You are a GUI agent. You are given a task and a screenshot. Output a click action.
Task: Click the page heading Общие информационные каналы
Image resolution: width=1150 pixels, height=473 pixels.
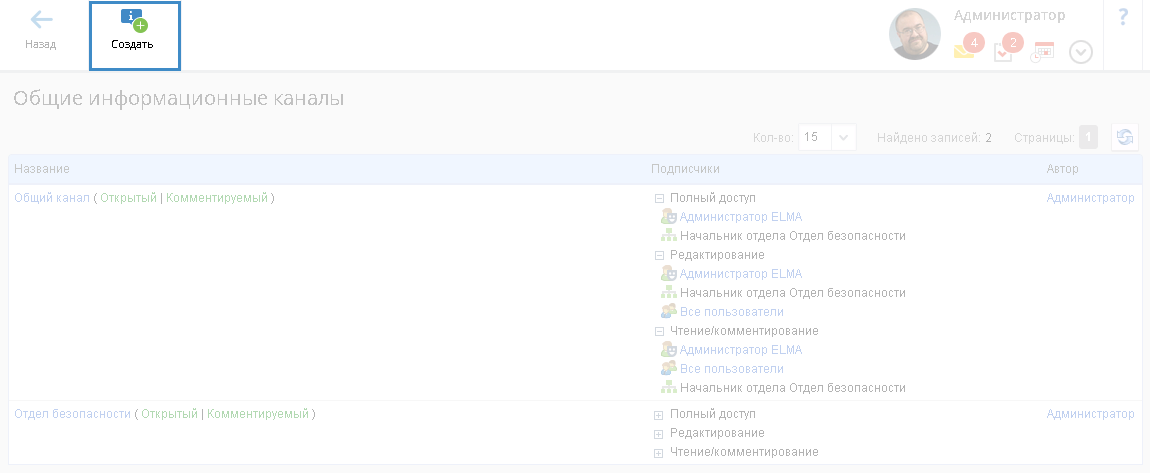coord(179,98)
